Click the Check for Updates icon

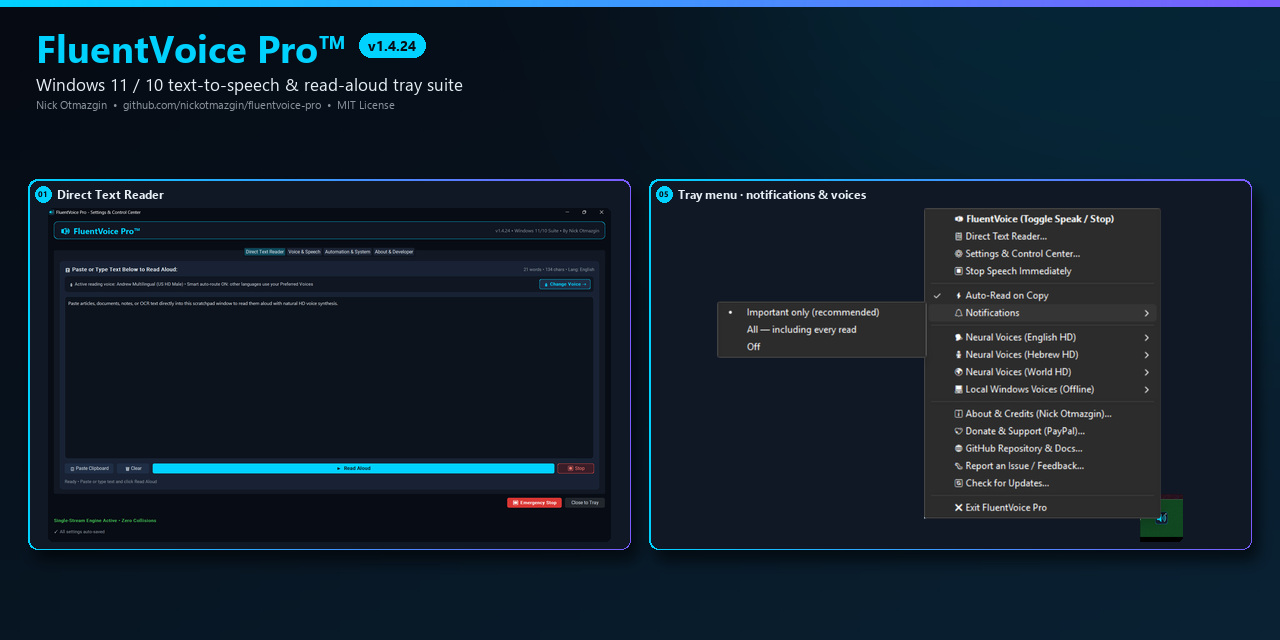[959, 483]
